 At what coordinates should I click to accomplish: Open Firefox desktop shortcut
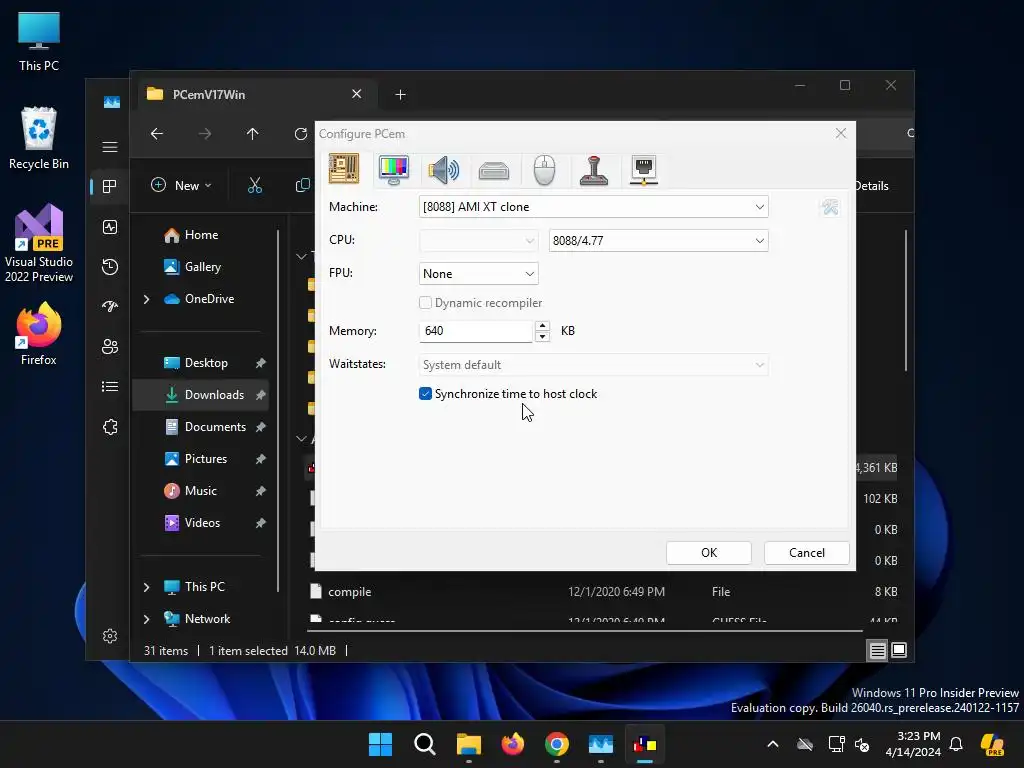point(39,334)
